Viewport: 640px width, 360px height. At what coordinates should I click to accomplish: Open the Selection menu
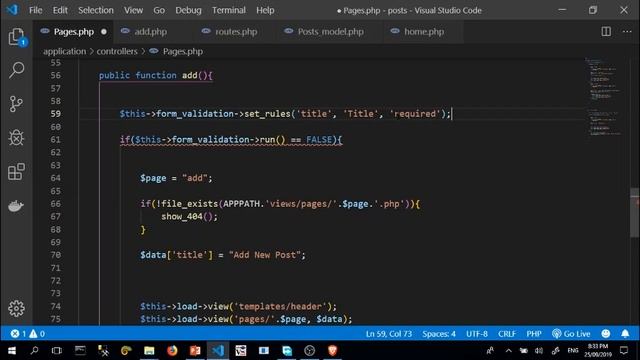96,10
